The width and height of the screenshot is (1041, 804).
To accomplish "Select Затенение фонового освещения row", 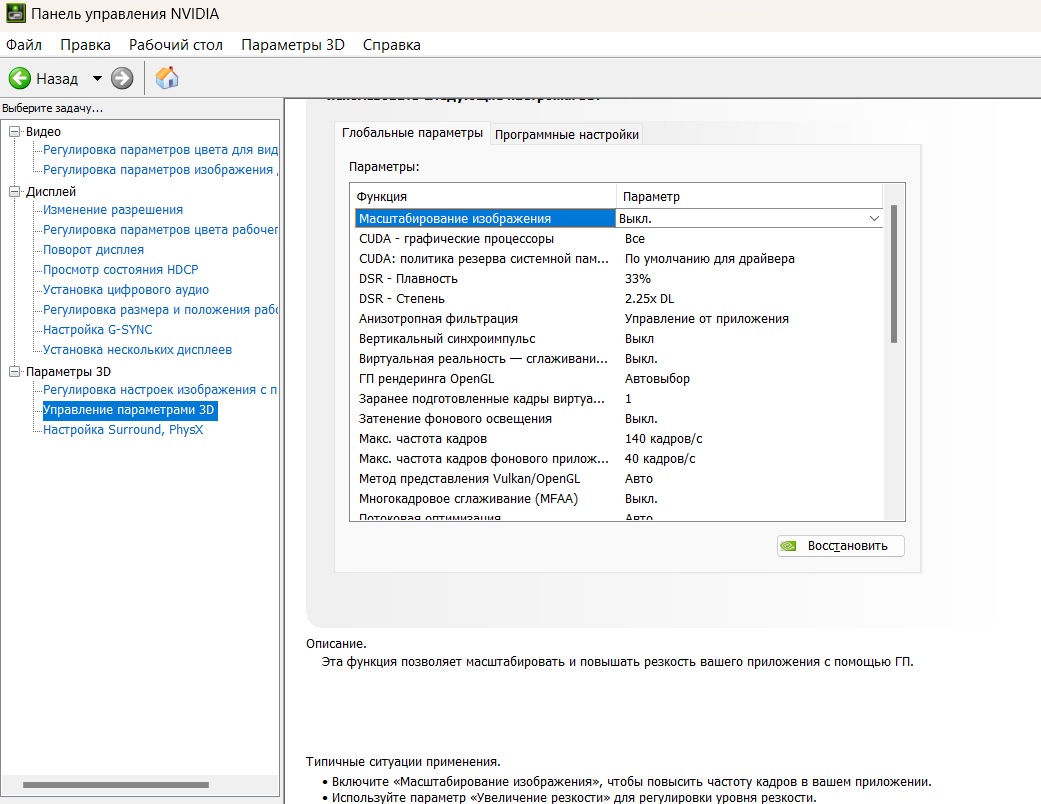I will click(619, 418).
